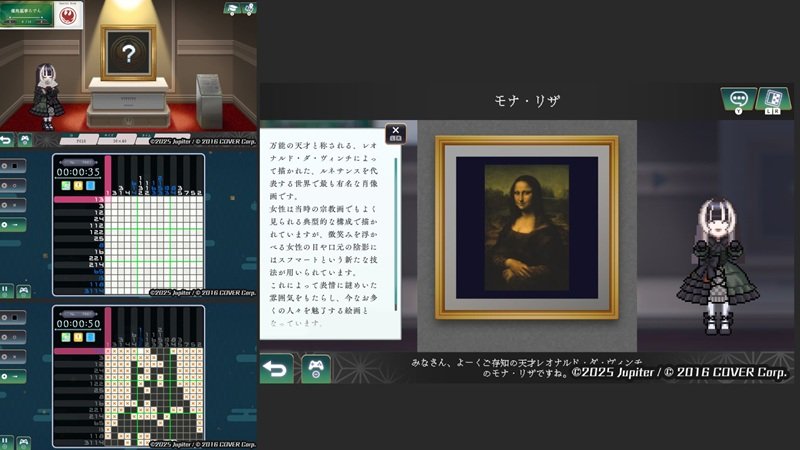This screenshot has height=450, width=800.
Task: Close the Mona Lisa description panel
Action: click(395, 133)
